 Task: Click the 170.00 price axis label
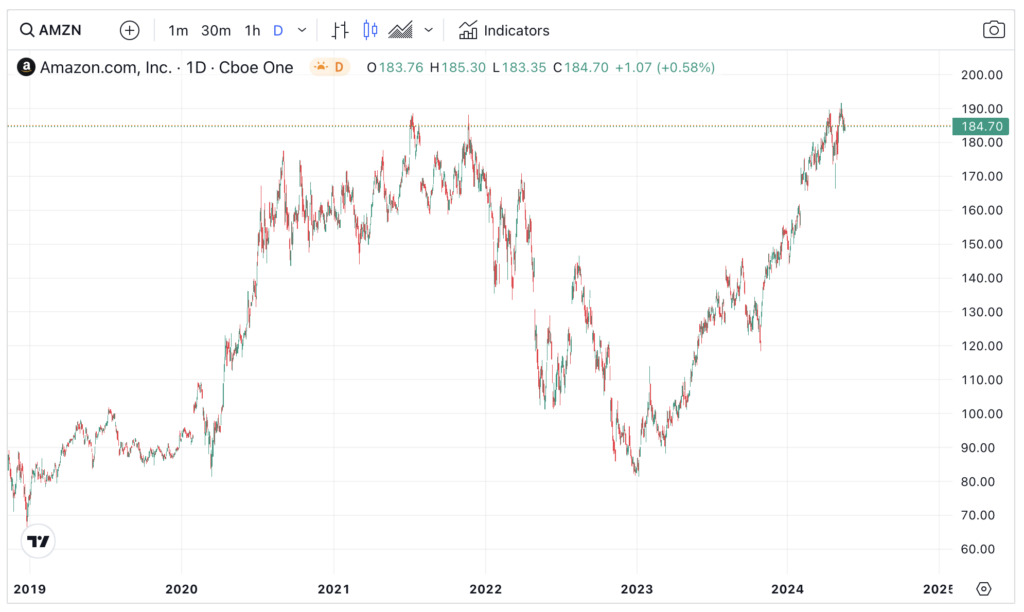coord(982,176)
